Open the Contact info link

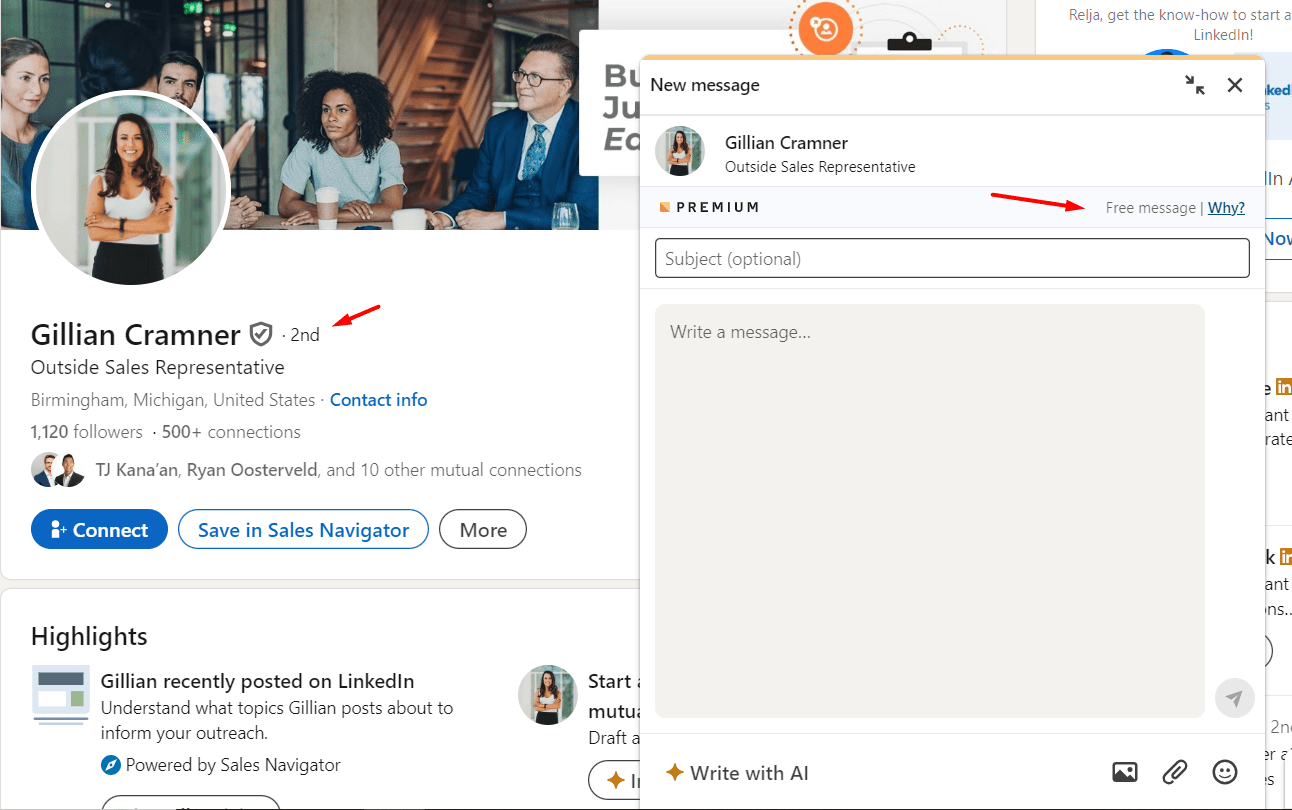(x=378, y=400)
